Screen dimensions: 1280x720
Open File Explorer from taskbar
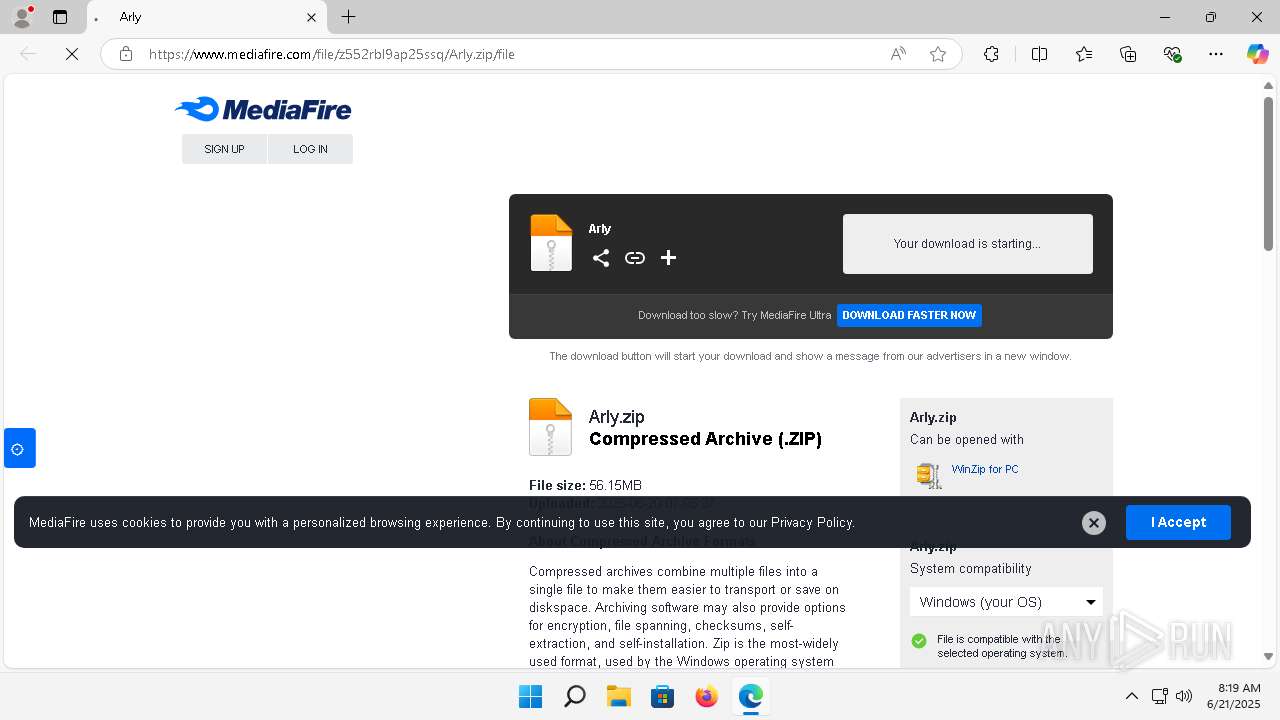(x=618, y=696)
